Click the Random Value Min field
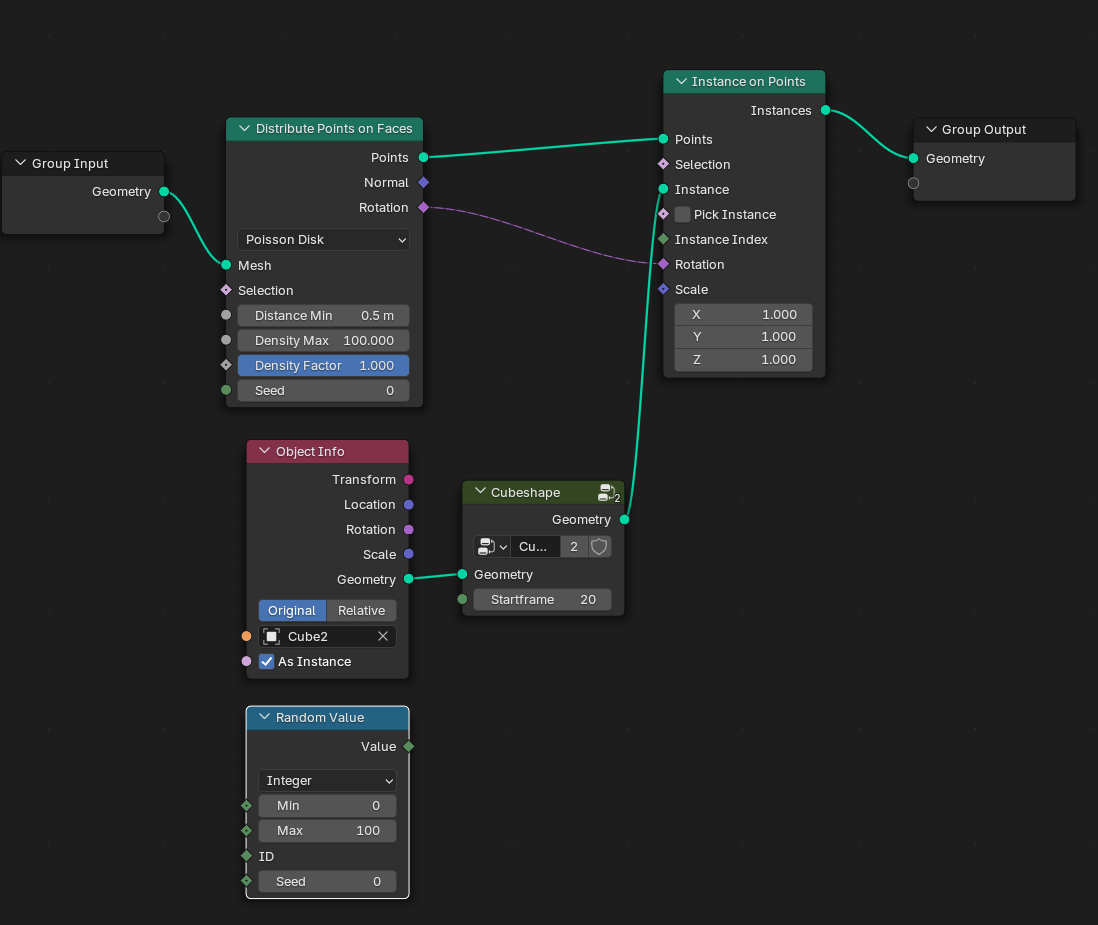This screenshot has height=925, width=1098. [327, 805]
